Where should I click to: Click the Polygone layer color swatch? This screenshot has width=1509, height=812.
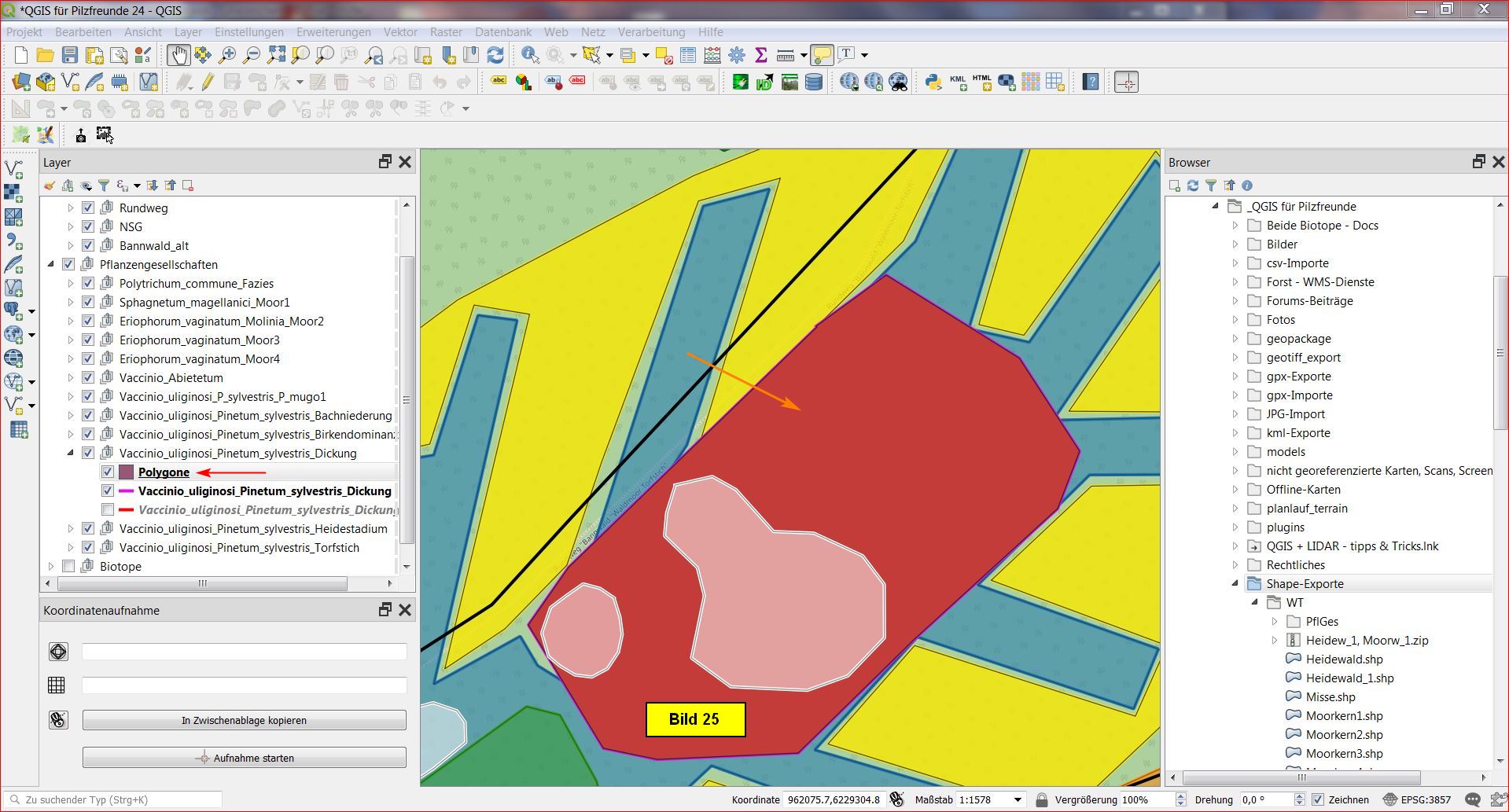pyautogui.click(x=126, y=472)
